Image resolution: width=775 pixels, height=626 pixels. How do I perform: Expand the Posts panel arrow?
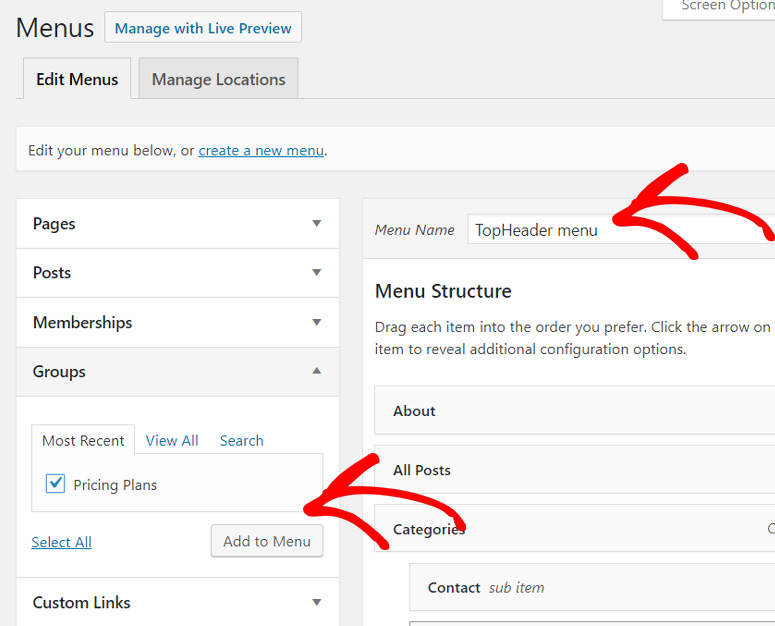(316, 273)
